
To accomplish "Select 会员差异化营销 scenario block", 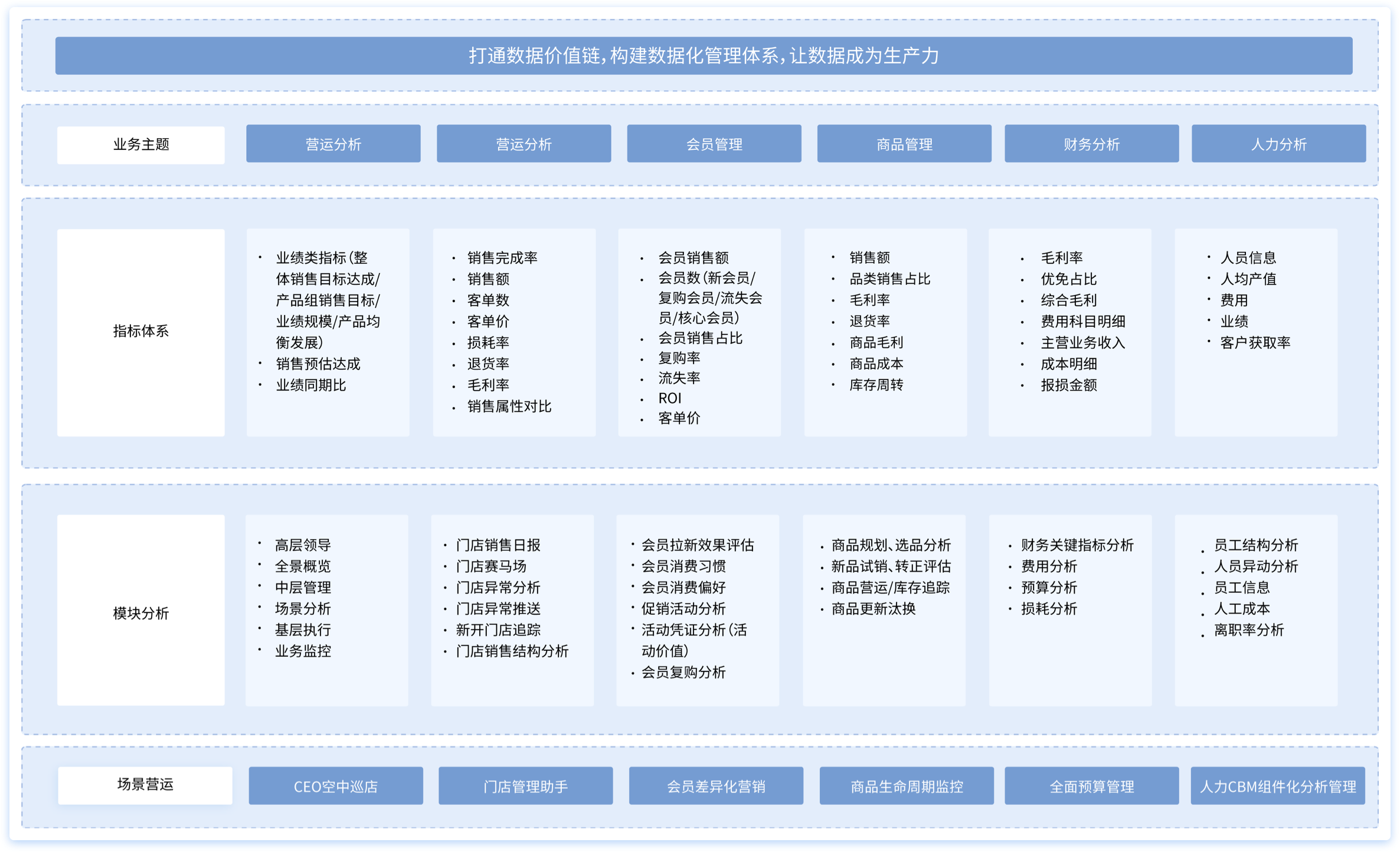I will (715, 786).
